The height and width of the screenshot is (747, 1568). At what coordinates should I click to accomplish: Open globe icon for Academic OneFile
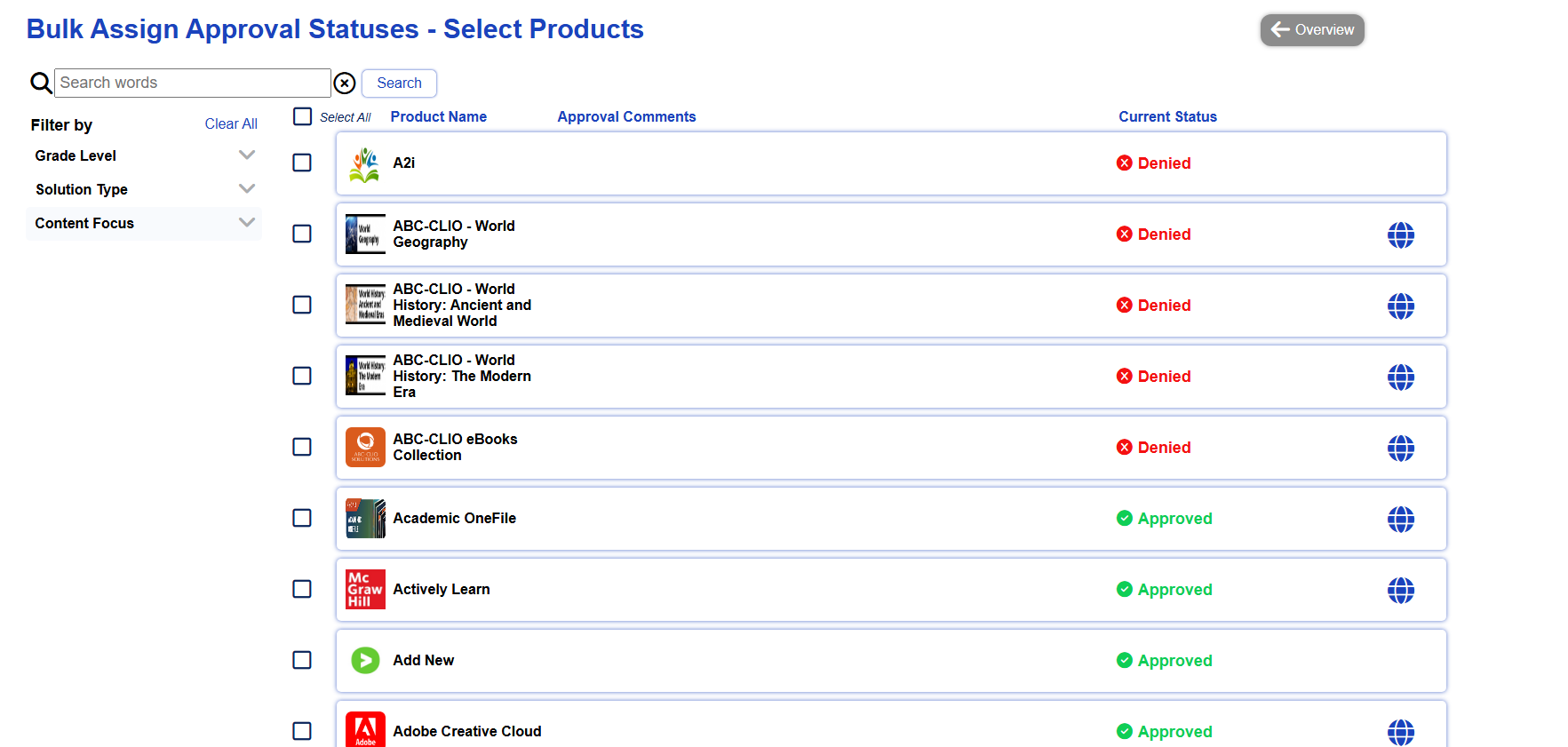pyautogui.click(x=1401, y=519)
